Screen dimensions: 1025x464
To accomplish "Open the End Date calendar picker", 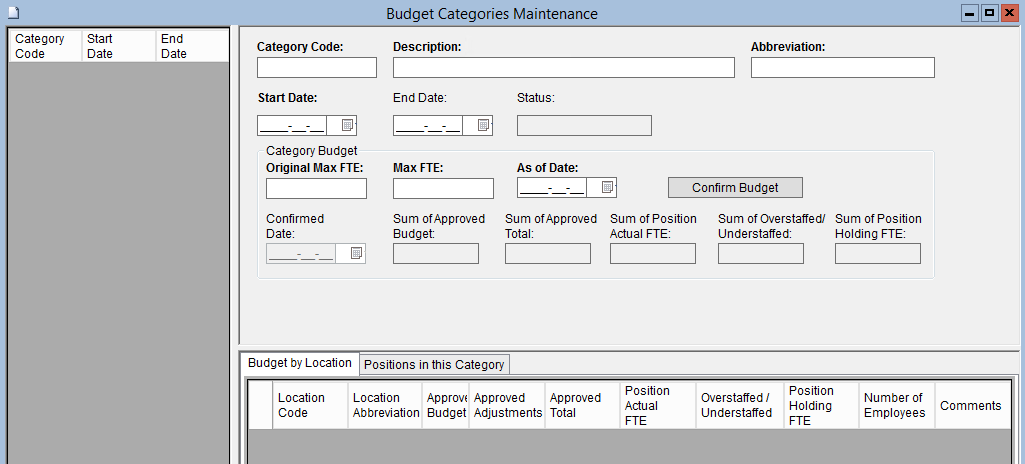I will [483, 125].
